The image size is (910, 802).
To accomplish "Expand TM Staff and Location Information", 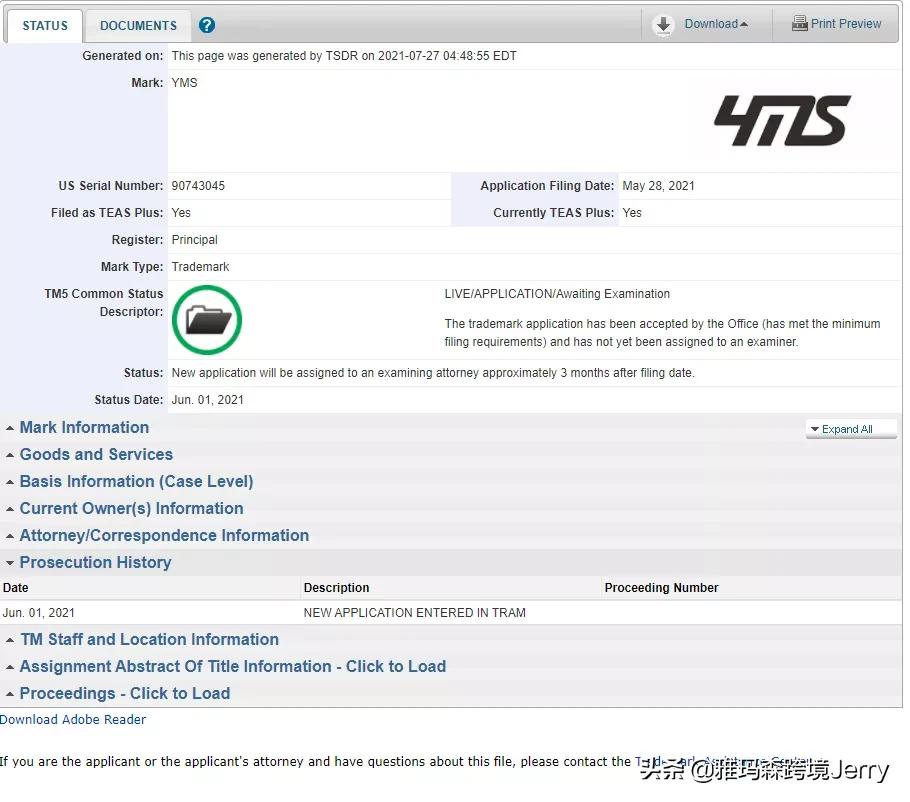I will (x=150, y=640).
